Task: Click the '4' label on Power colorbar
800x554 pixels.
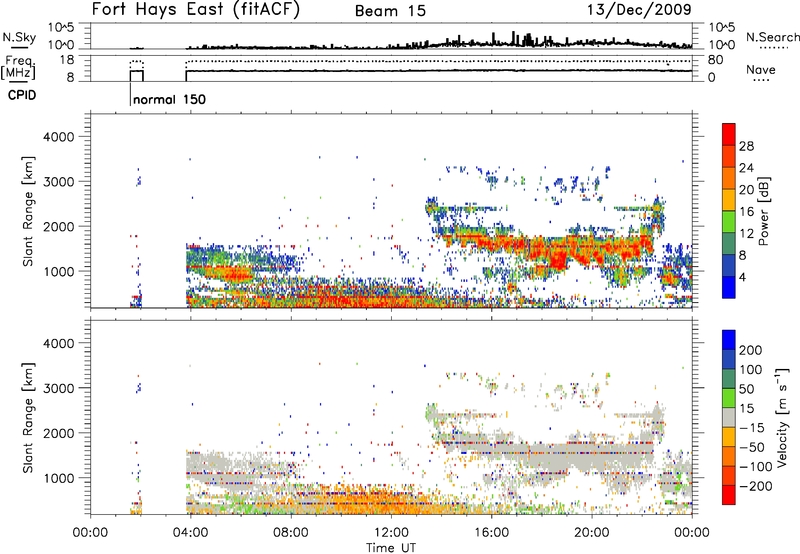Action: [742, 277]
